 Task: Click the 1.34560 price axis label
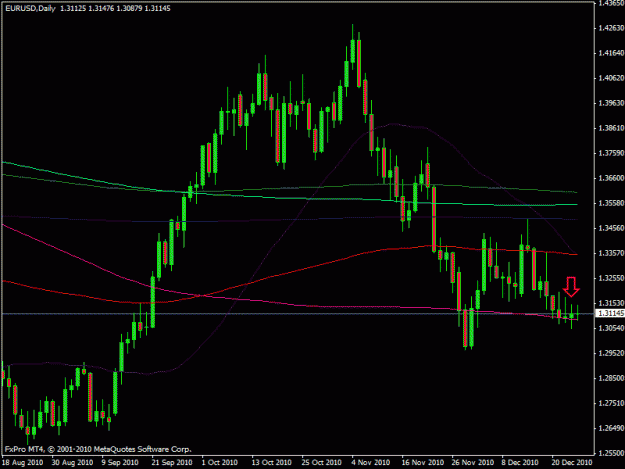coord(611,228)
